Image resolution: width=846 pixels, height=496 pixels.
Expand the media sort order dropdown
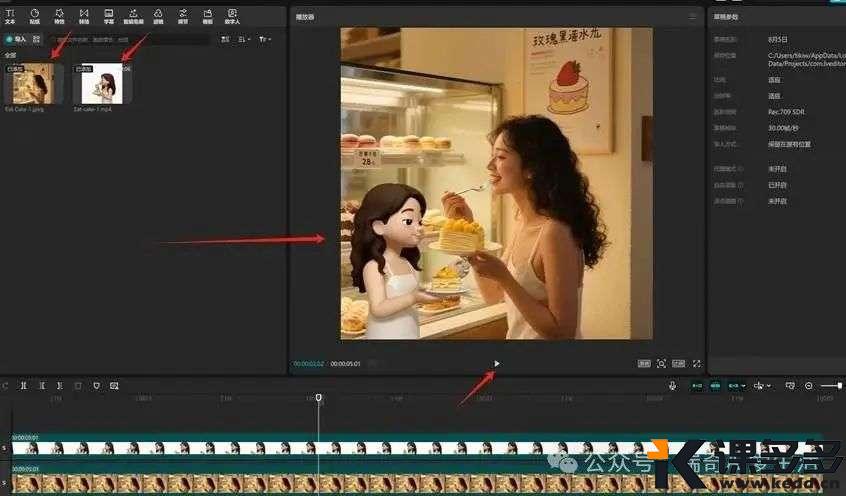point(245,39)
